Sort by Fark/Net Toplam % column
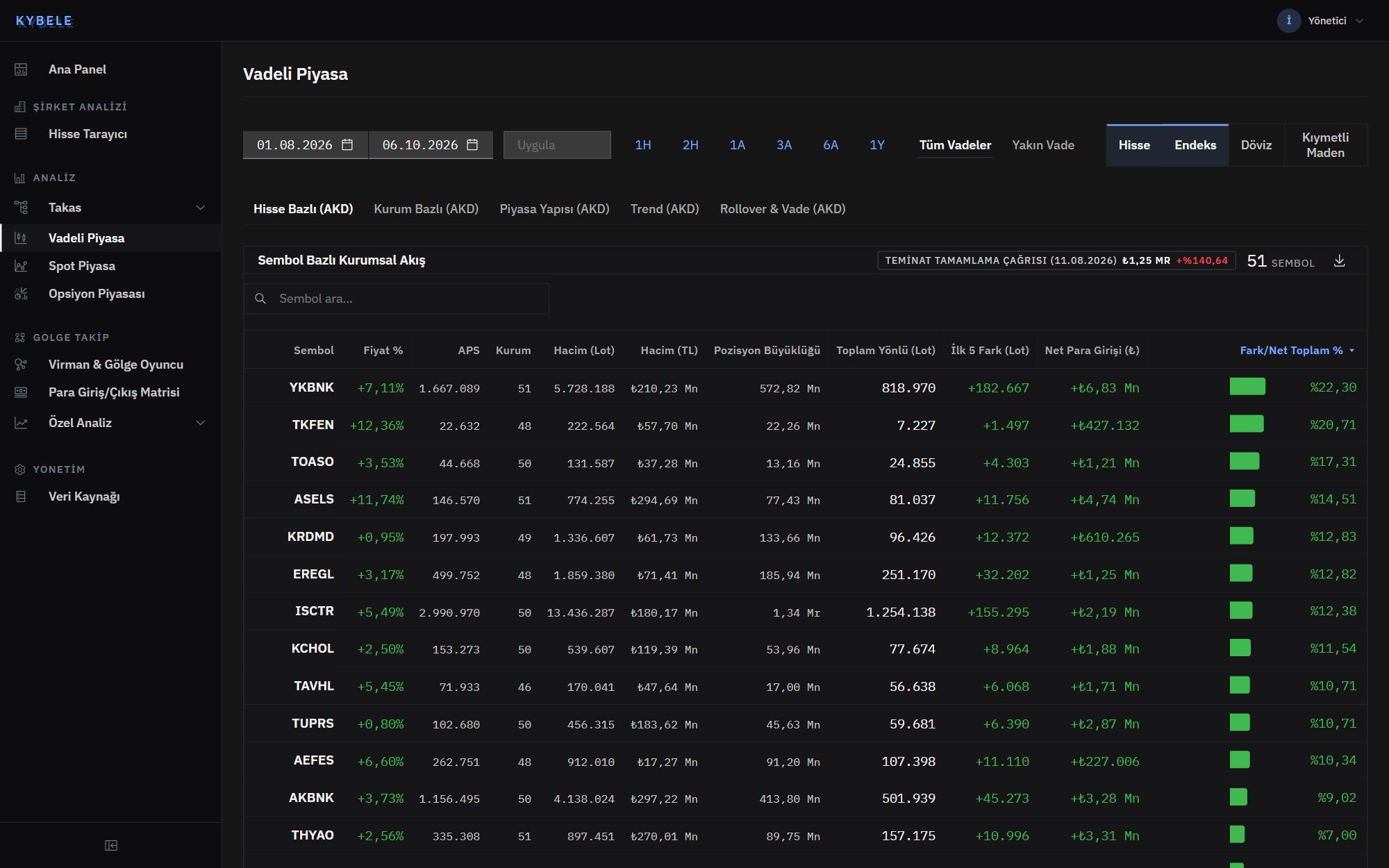 coord(1297,351)
